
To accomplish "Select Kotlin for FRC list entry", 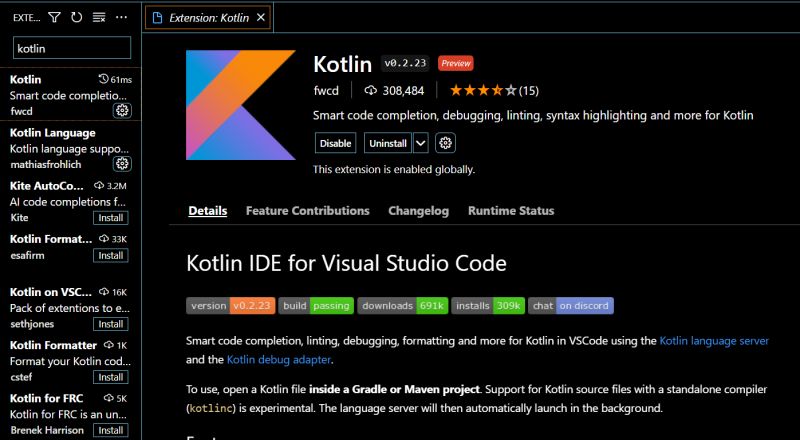I will coord(70,413).
